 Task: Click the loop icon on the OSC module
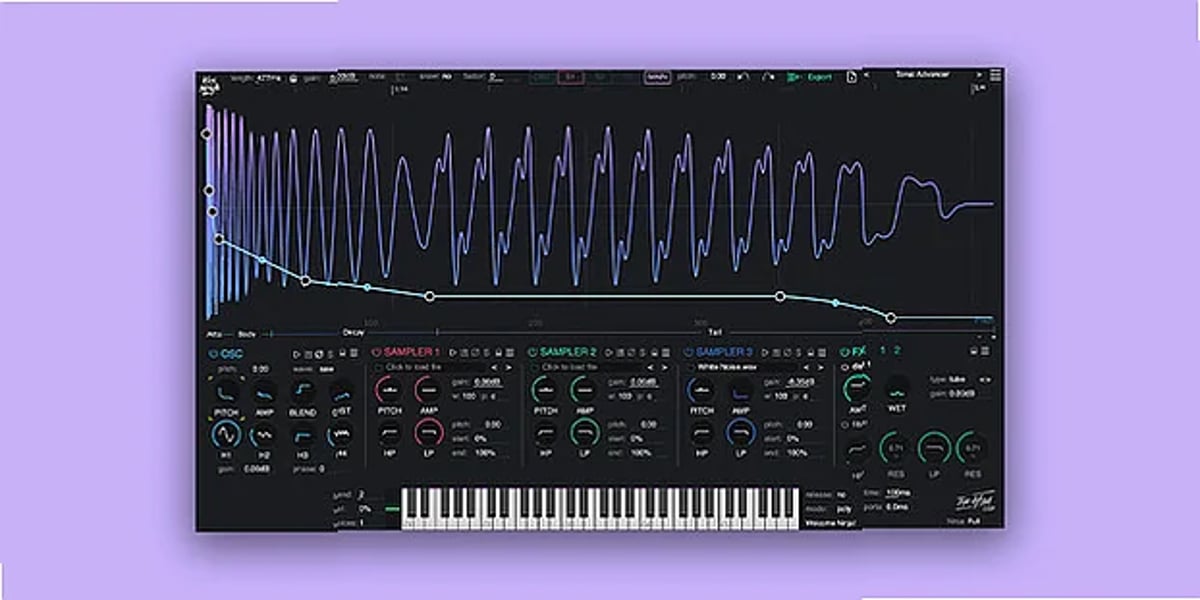click(x=318, y=352)
